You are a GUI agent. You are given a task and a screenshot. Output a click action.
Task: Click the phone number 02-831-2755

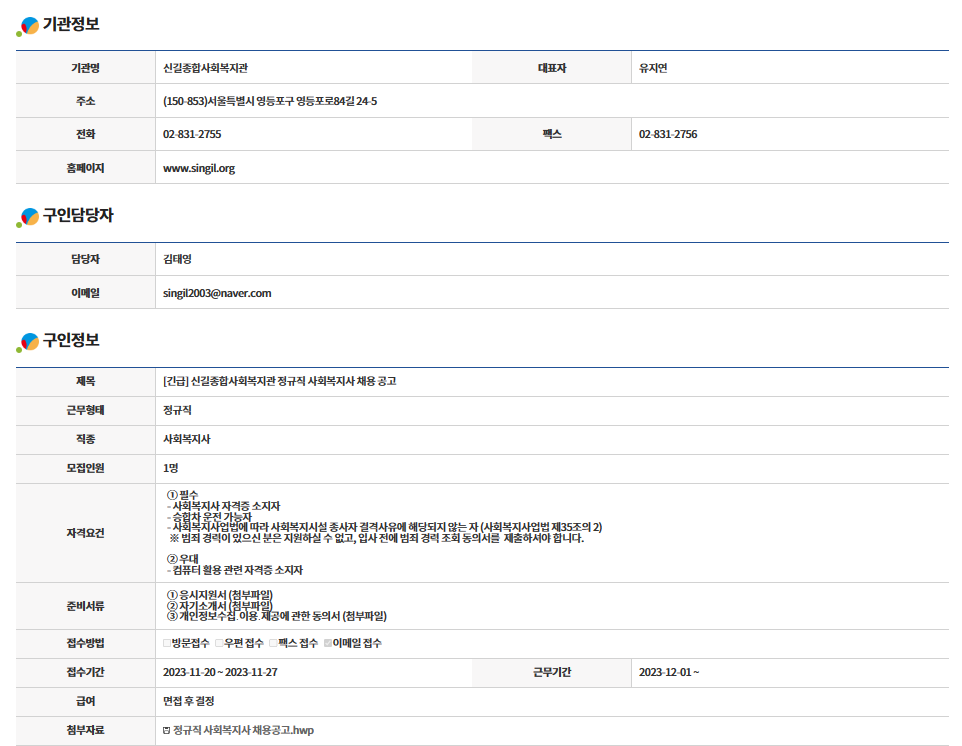(192, 134)
